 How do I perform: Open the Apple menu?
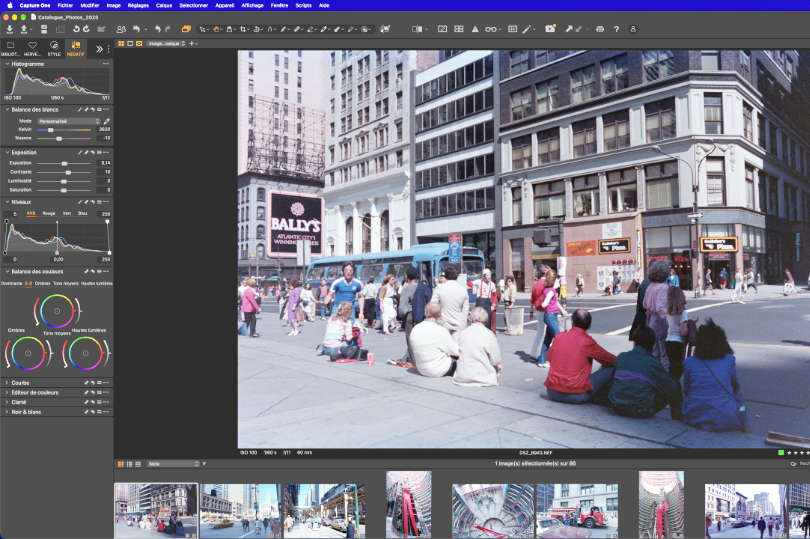pyautogui.click(x=9, y=5)
